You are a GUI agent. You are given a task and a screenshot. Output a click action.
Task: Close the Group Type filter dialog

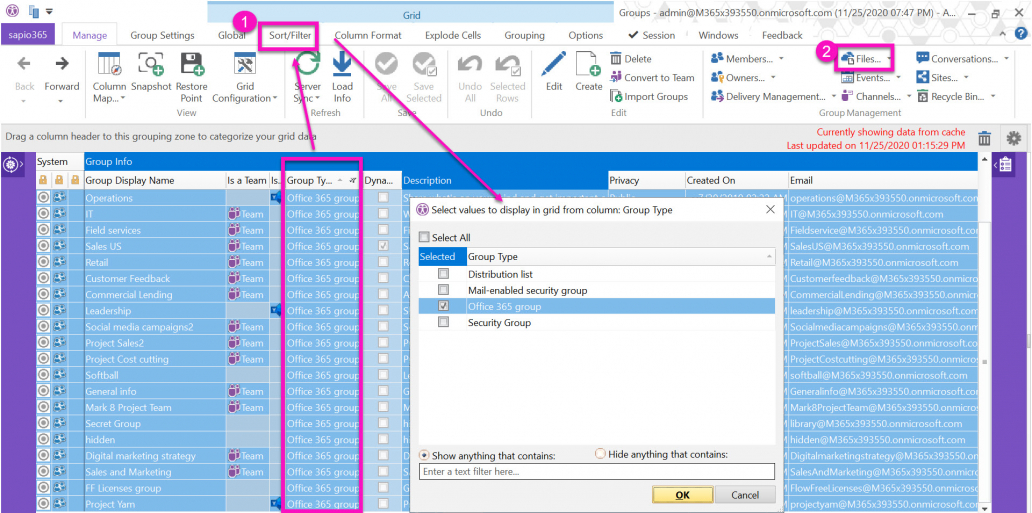click(771, 209)
